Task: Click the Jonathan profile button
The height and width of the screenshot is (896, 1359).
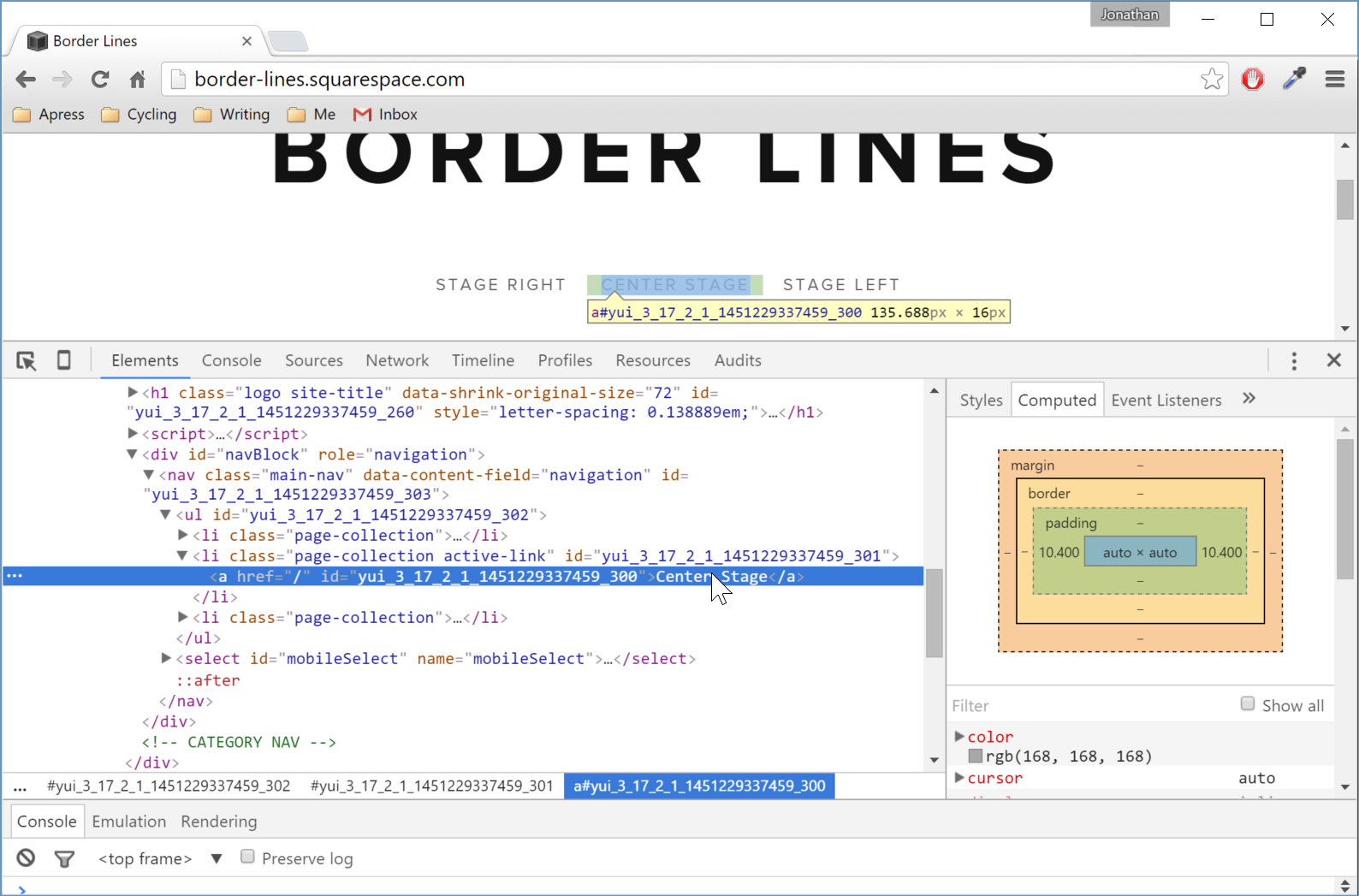Action: point(1130,15)
